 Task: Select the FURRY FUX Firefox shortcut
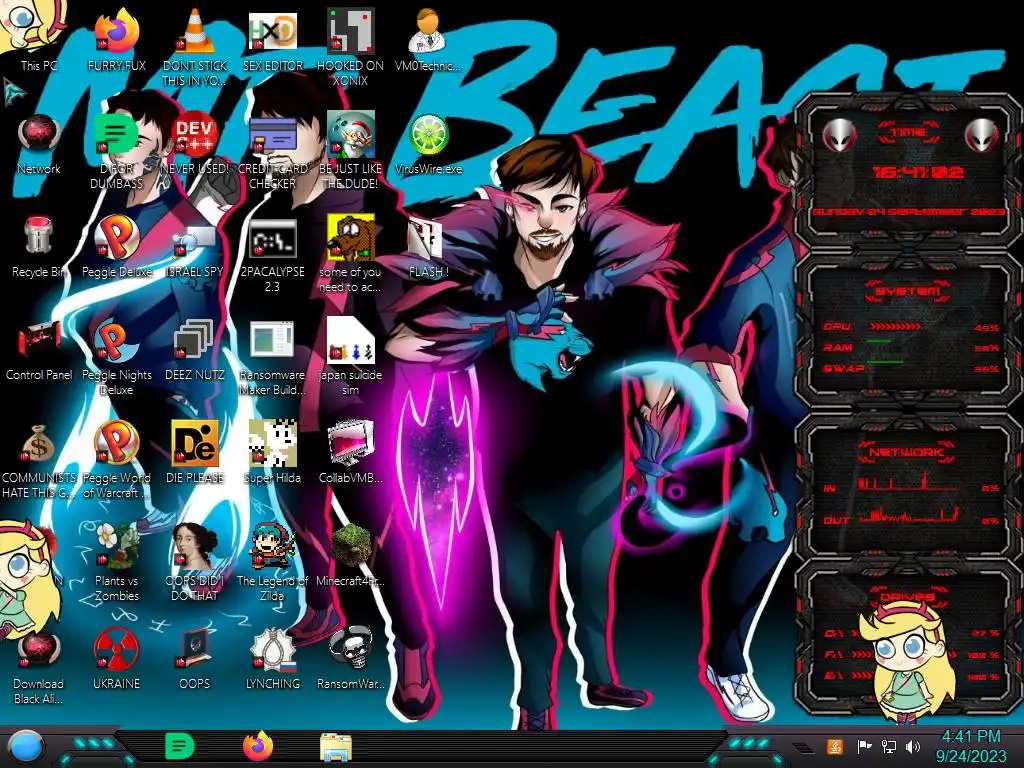click(x=116, y=40)
